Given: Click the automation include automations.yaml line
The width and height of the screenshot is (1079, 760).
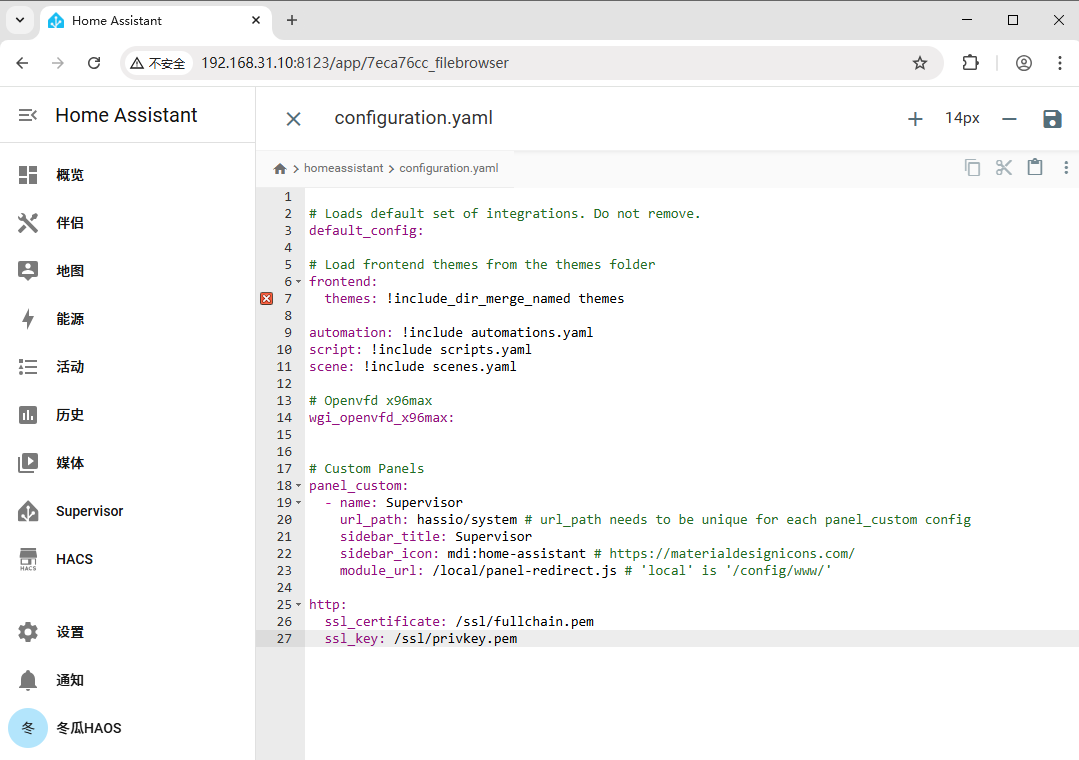Looking at the screenshot, I should pyautogui.click(x=451, y=332).
